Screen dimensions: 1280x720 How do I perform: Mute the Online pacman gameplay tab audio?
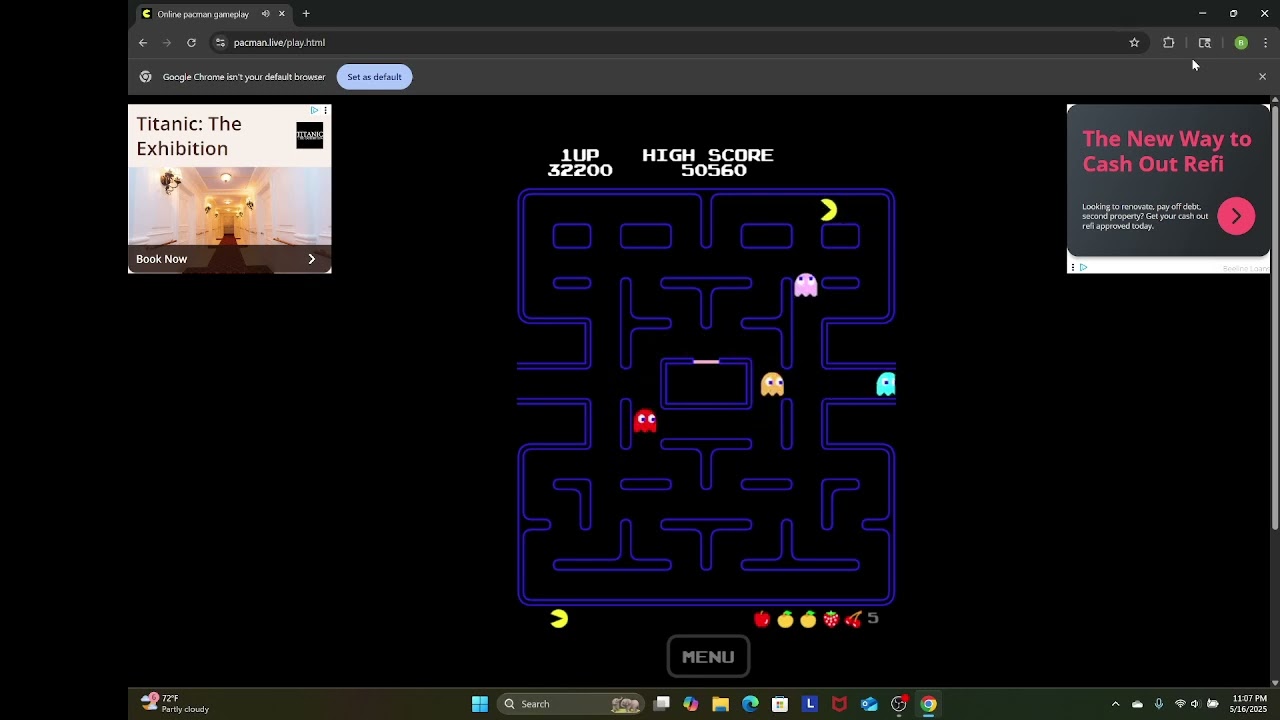click(x=265, y=14)
